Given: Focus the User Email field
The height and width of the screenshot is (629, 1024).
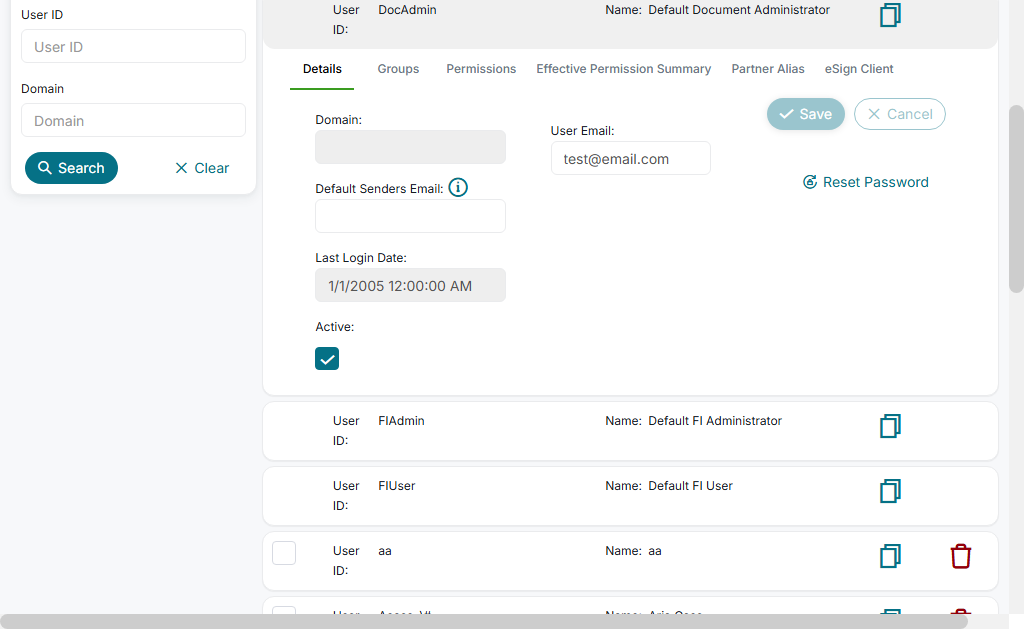Looking at the screenshot, I should (630, 158).
